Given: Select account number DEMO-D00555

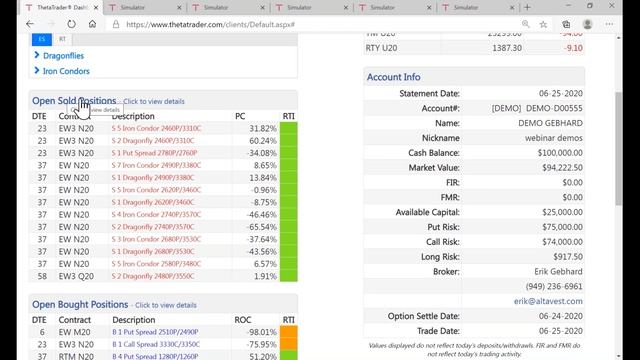Looking at the screenshot, I should click(554, 108).
